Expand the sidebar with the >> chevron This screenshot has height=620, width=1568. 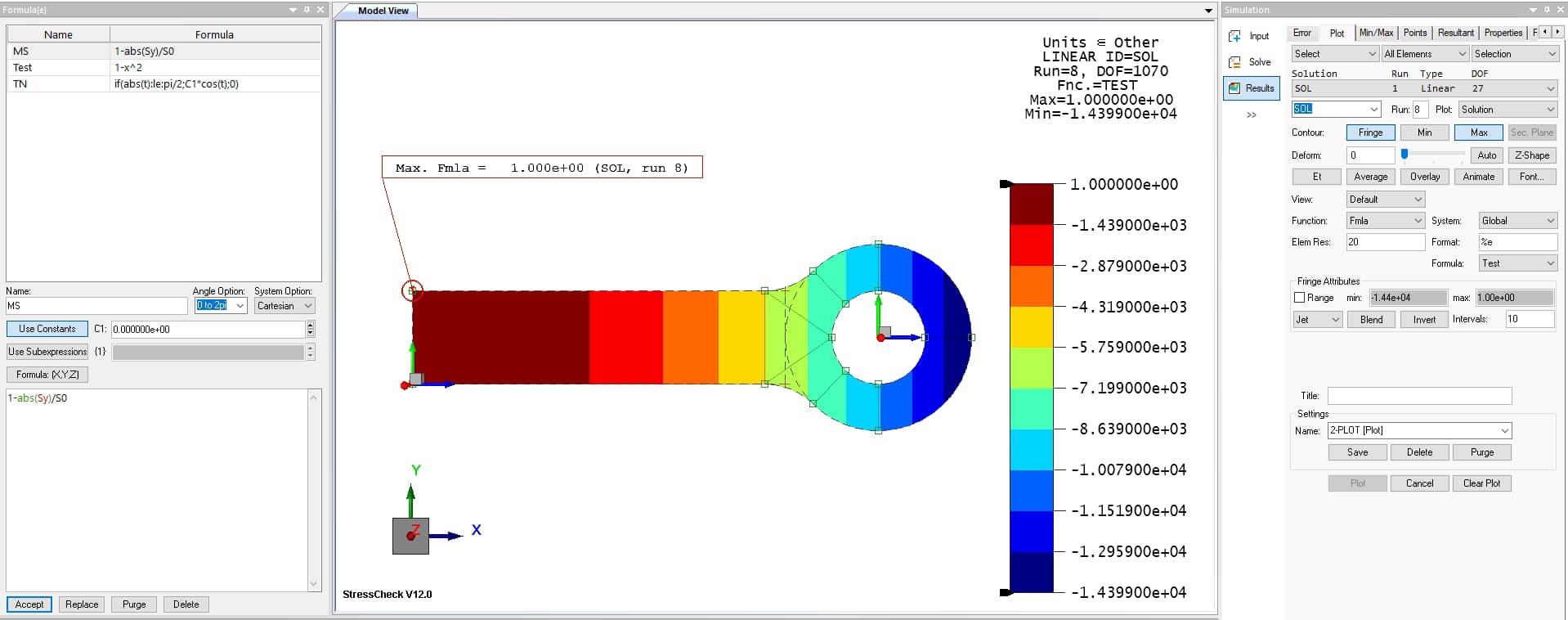click(1251, 115)
